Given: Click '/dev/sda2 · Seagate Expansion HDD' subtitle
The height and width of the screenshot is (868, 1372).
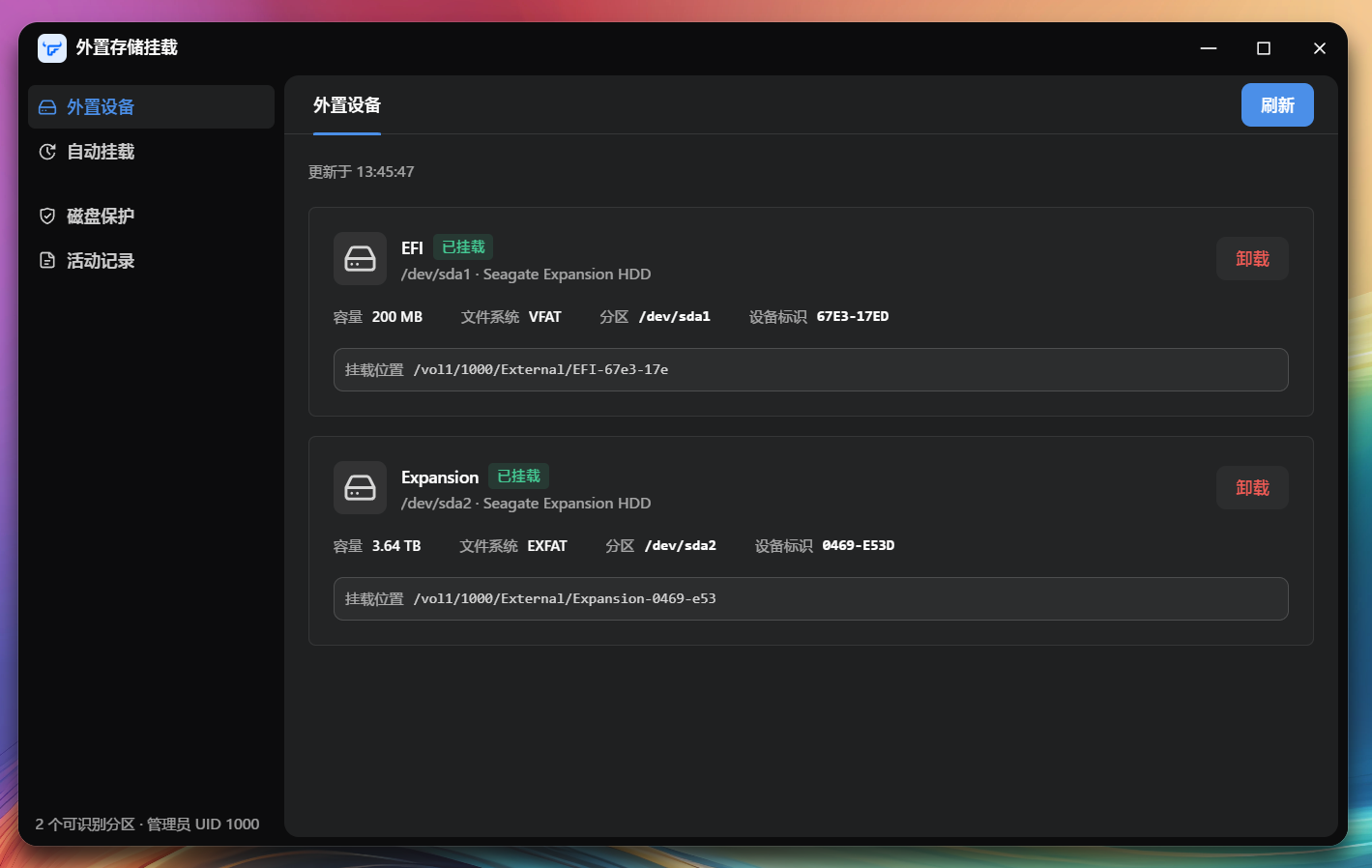Looking at the screenshot, I should coord(526,504).
